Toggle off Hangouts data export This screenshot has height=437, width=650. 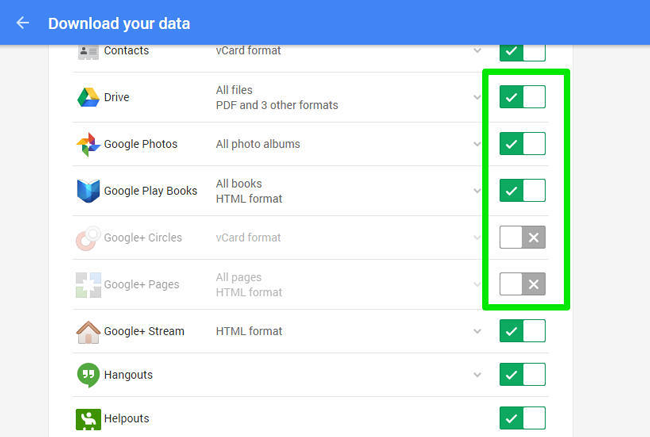(x=522, y=374)
